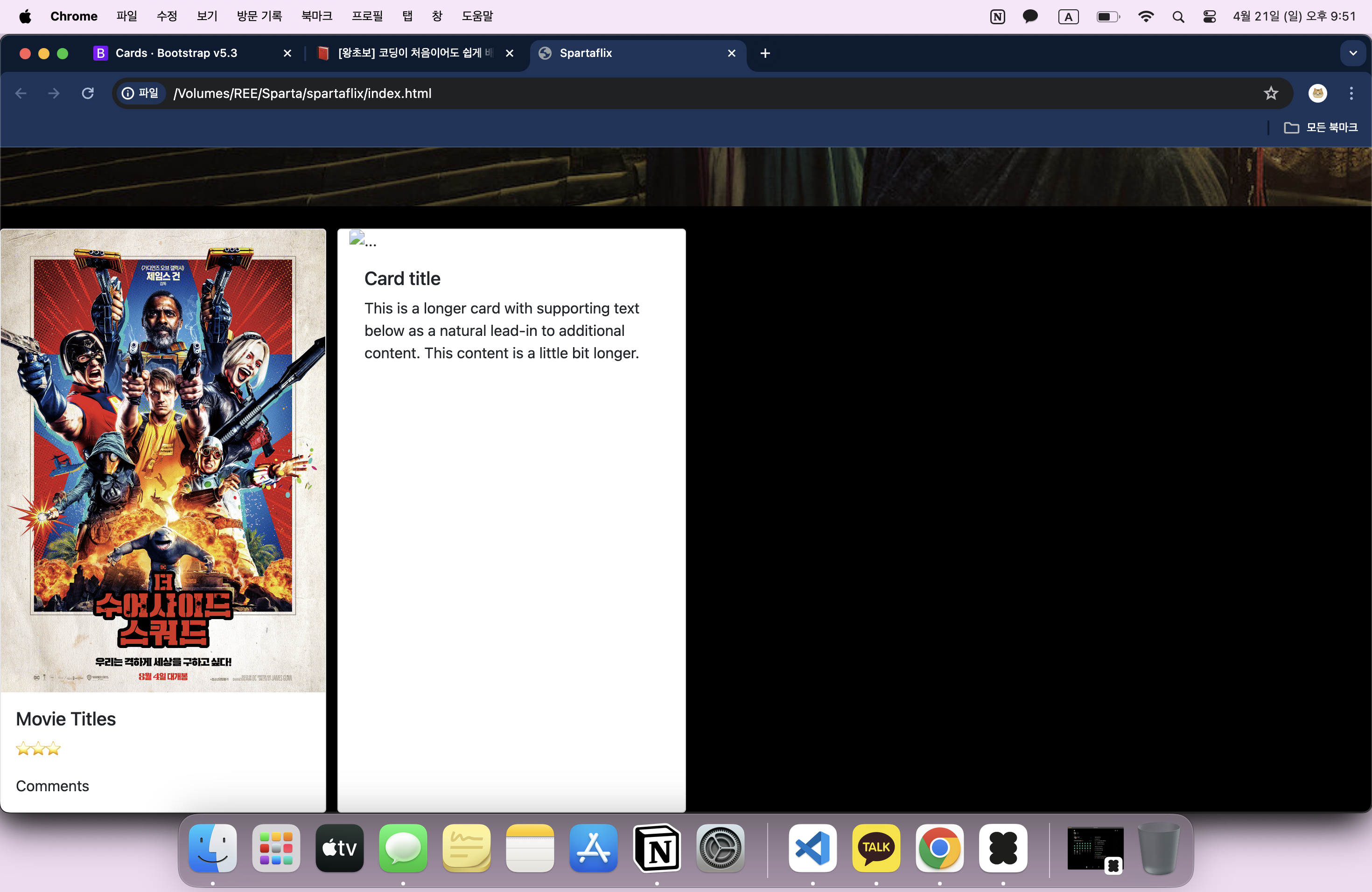The width and height of the screenshot is (1372, 892).
Task: Open Stickies from the Dock
Action: coord(466,848)
